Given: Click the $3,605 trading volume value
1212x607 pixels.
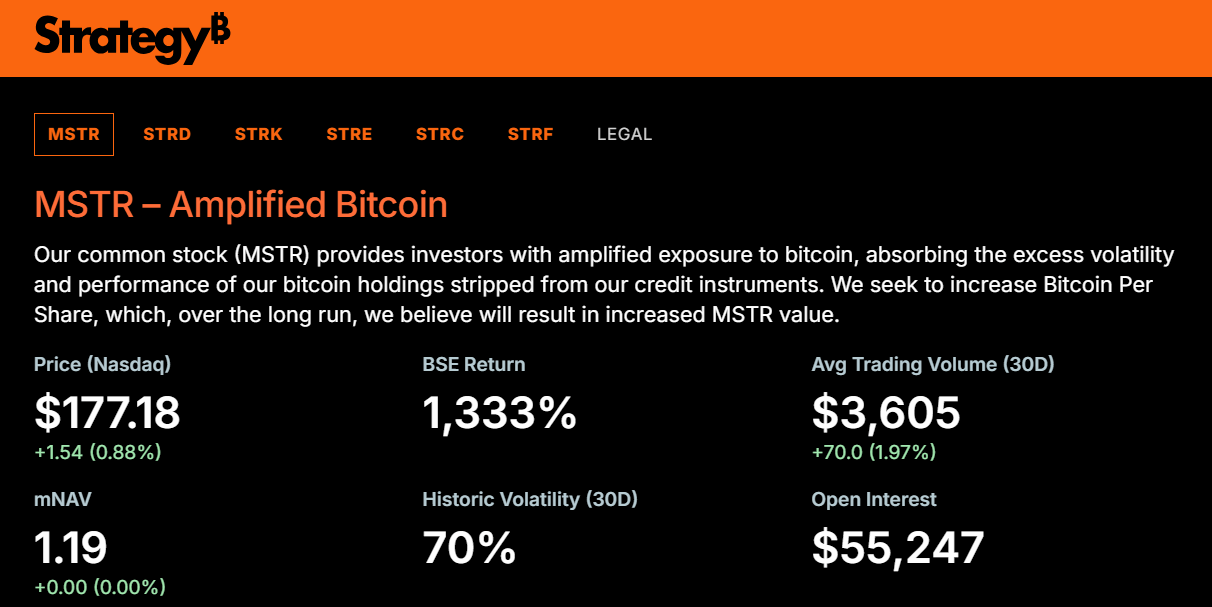Looking at the screenshot, I should click(886, 412).
